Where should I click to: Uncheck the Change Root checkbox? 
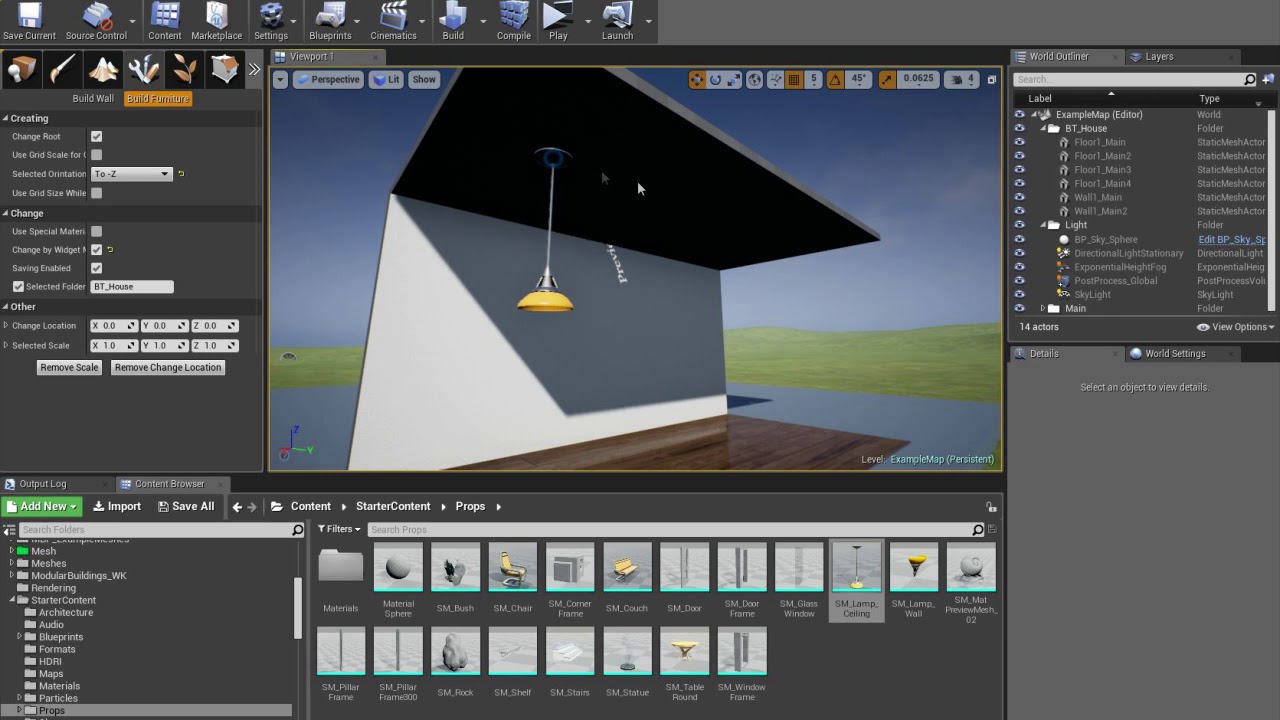97,137
